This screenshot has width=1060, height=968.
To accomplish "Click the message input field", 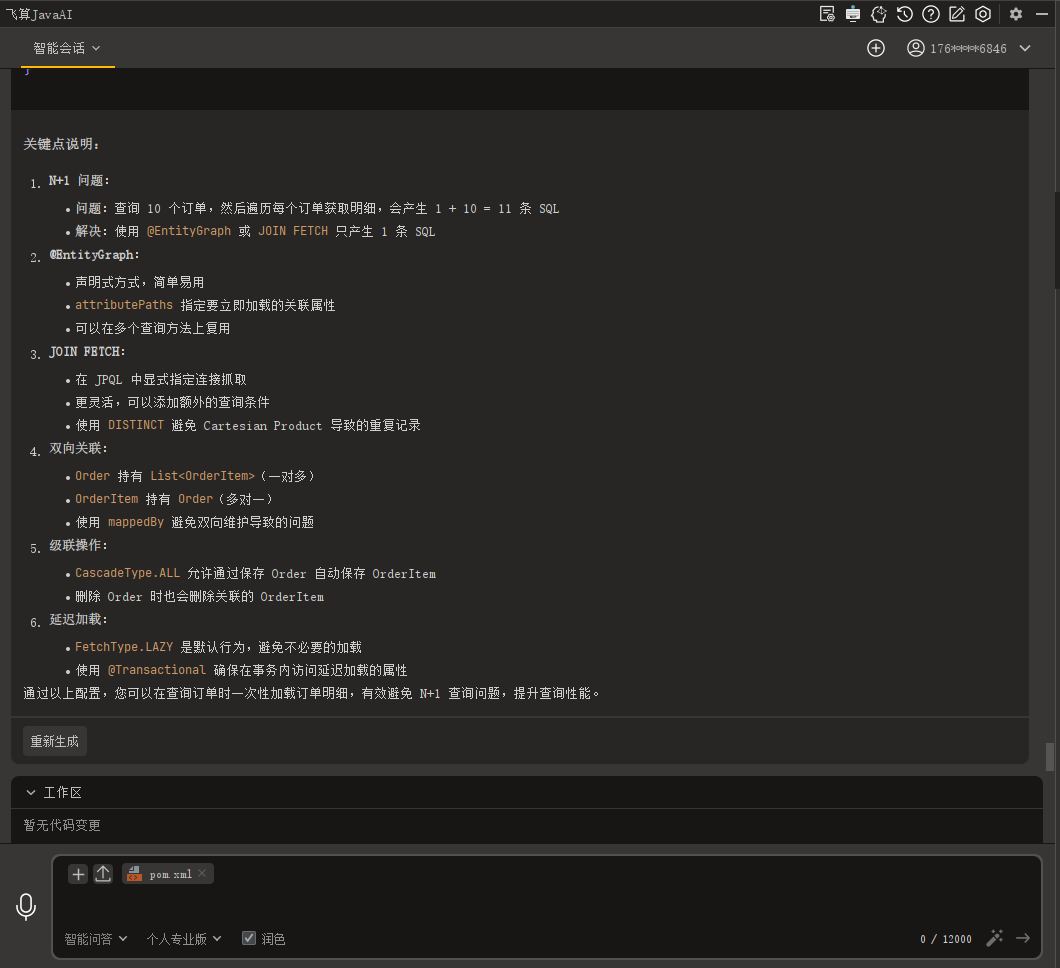I will coord(546,906).
